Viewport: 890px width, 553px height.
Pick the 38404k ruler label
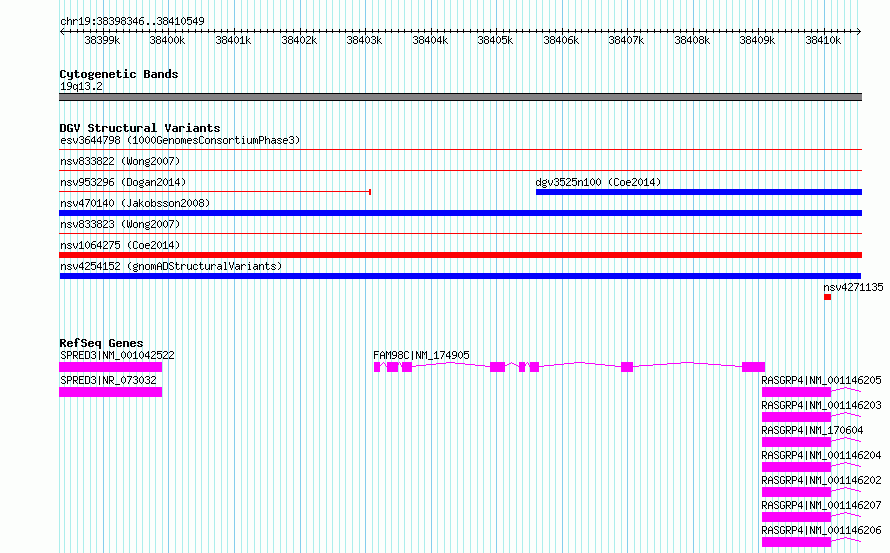[x=430, y=40]
